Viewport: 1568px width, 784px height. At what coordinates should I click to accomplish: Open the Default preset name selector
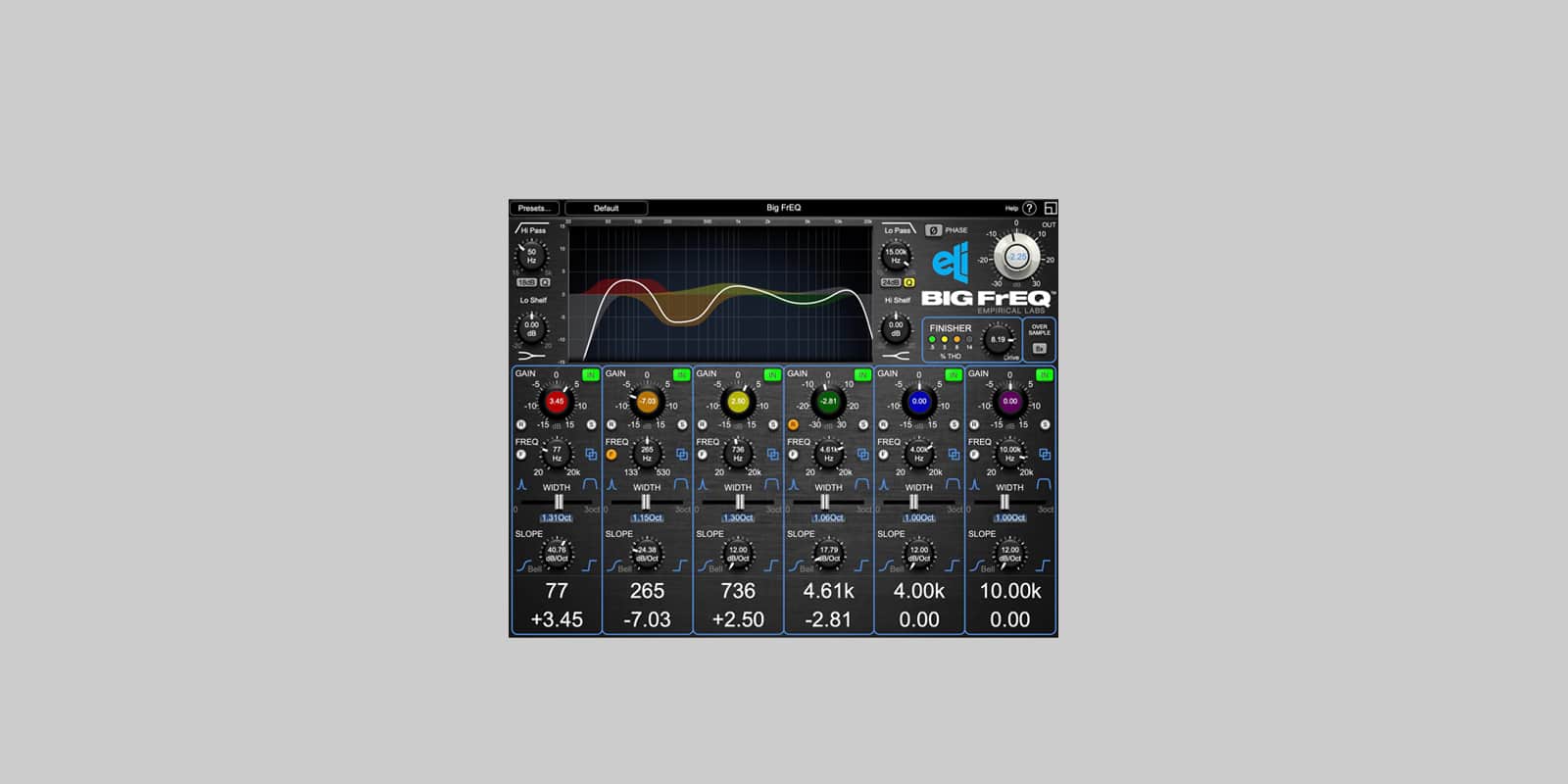606,208
